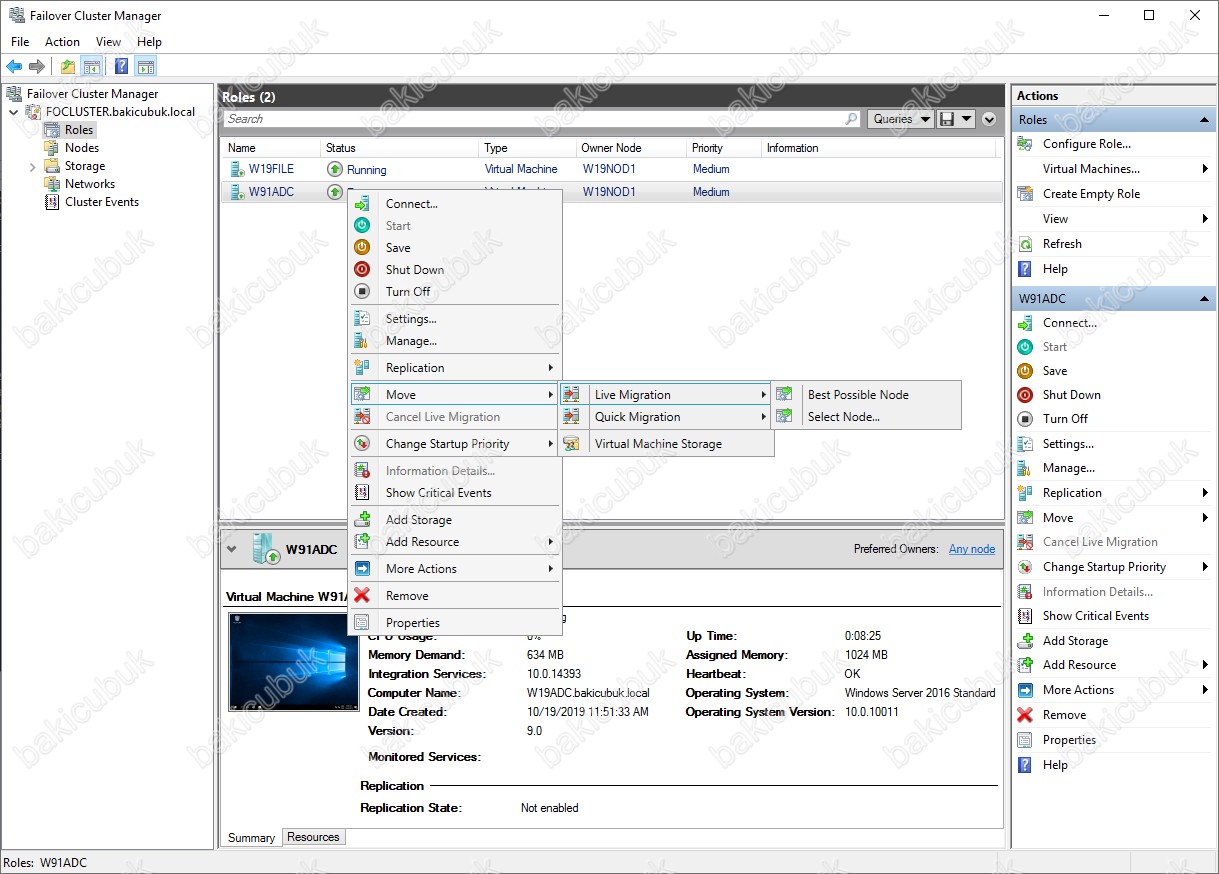Collapse the W91ADC details pane chevron
The height and width of the screenshot is (874, 1219).
[x=232, y=549]
